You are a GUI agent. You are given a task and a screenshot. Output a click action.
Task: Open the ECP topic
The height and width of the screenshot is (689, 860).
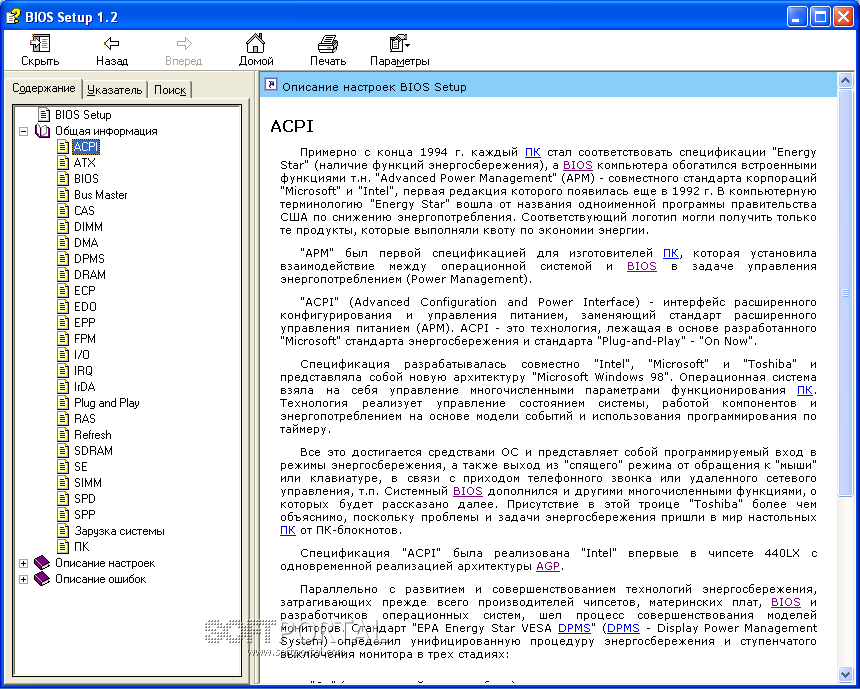pyautogui.click(x=84, y=291)
